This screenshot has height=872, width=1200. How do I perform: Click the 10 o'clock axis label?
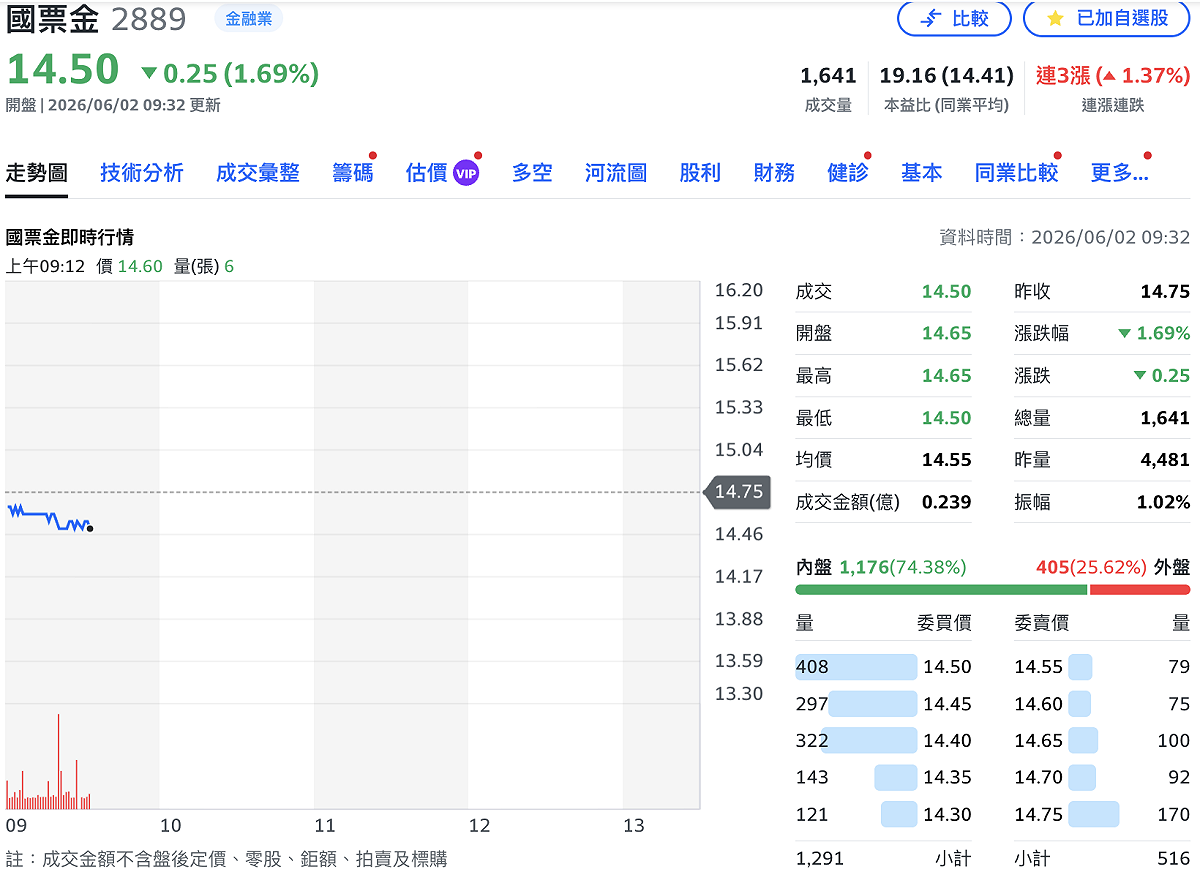click(x=171, y=826)
